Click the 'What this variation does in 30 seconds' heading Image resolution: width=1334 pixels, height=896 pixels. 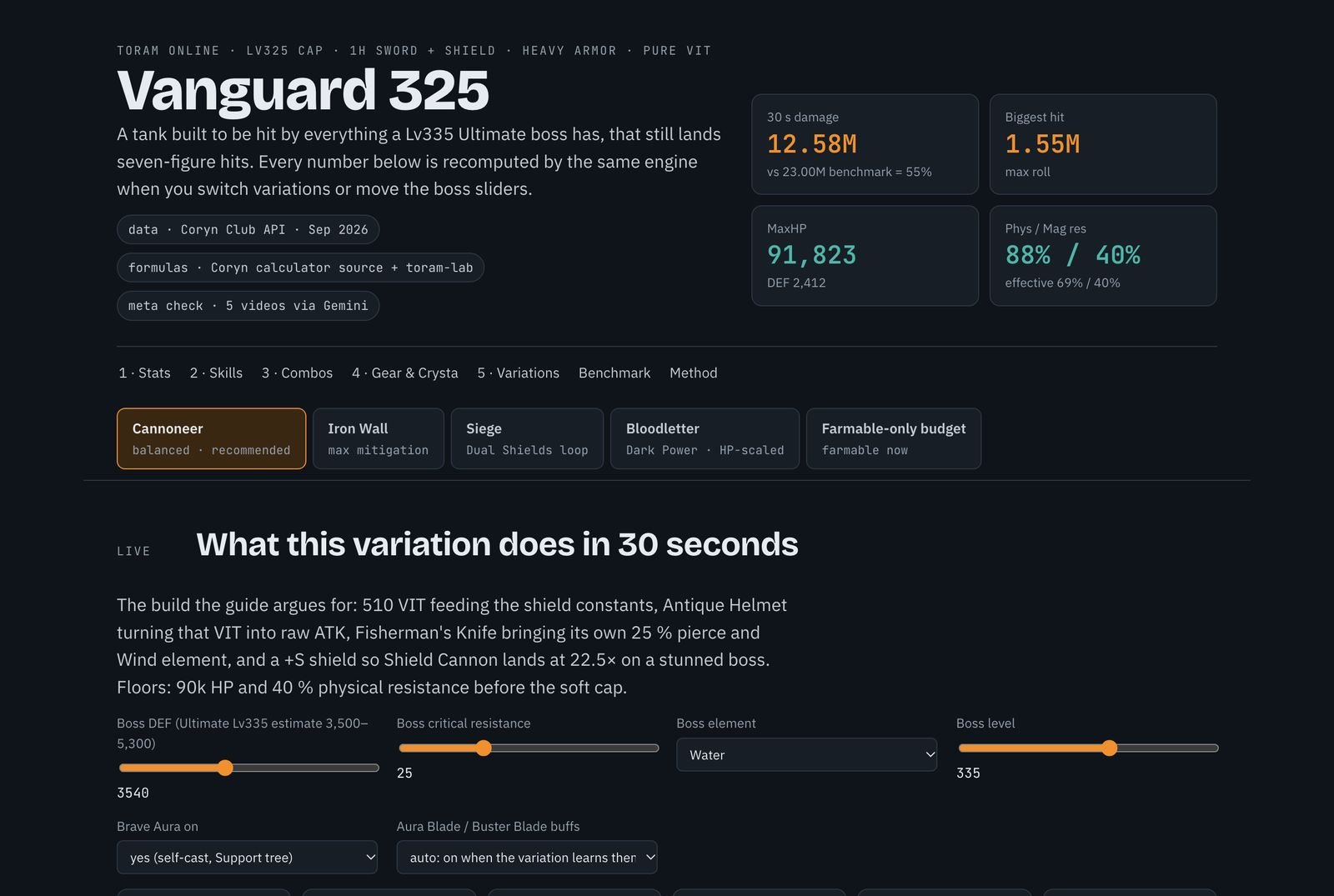[497, 544]
